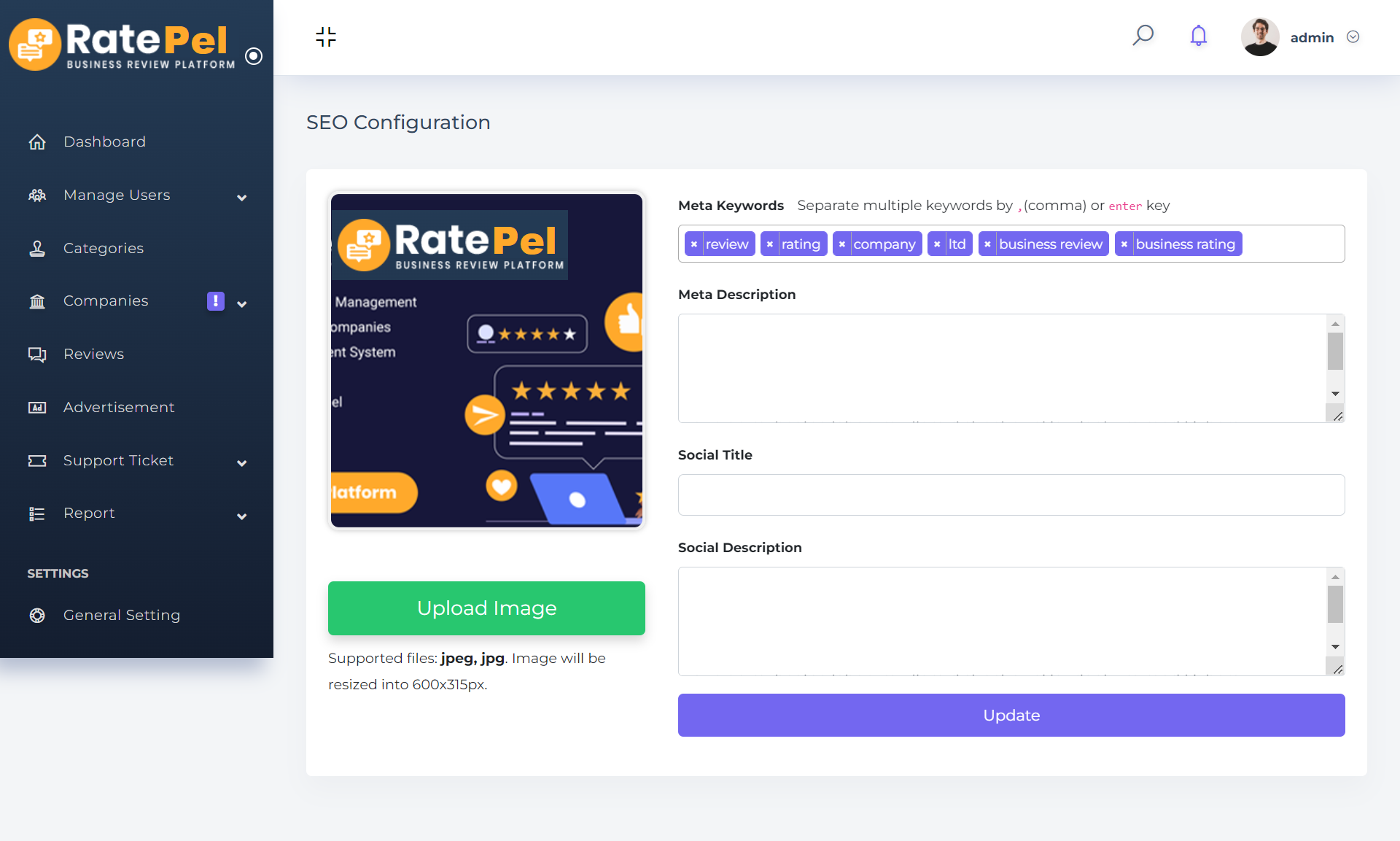Expand the Manage Users submenu chevron
The height and width of the screenshot is (841, 1400).
(242, 198)
